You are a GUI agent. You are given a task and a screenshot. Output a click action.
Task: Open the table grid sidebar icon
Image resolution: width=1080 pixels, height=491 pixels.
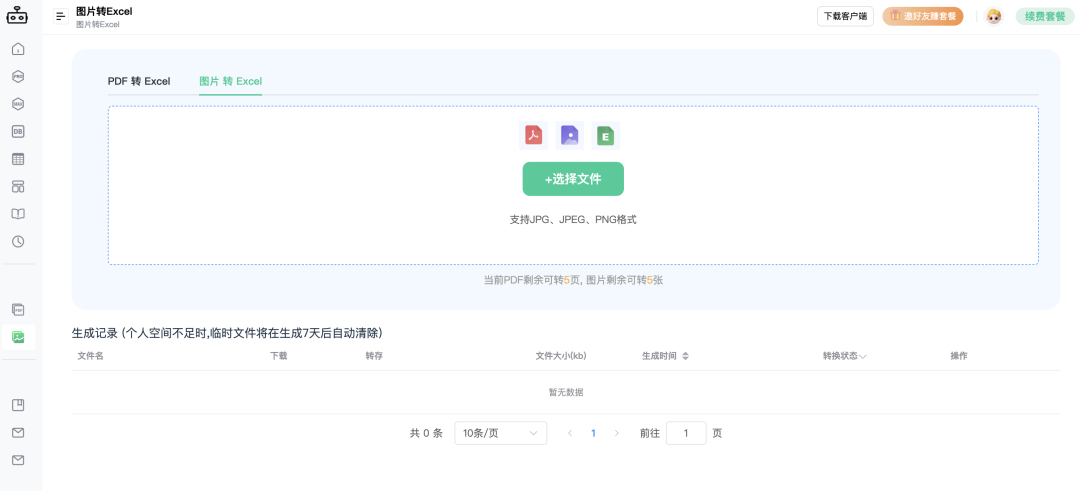18,159
